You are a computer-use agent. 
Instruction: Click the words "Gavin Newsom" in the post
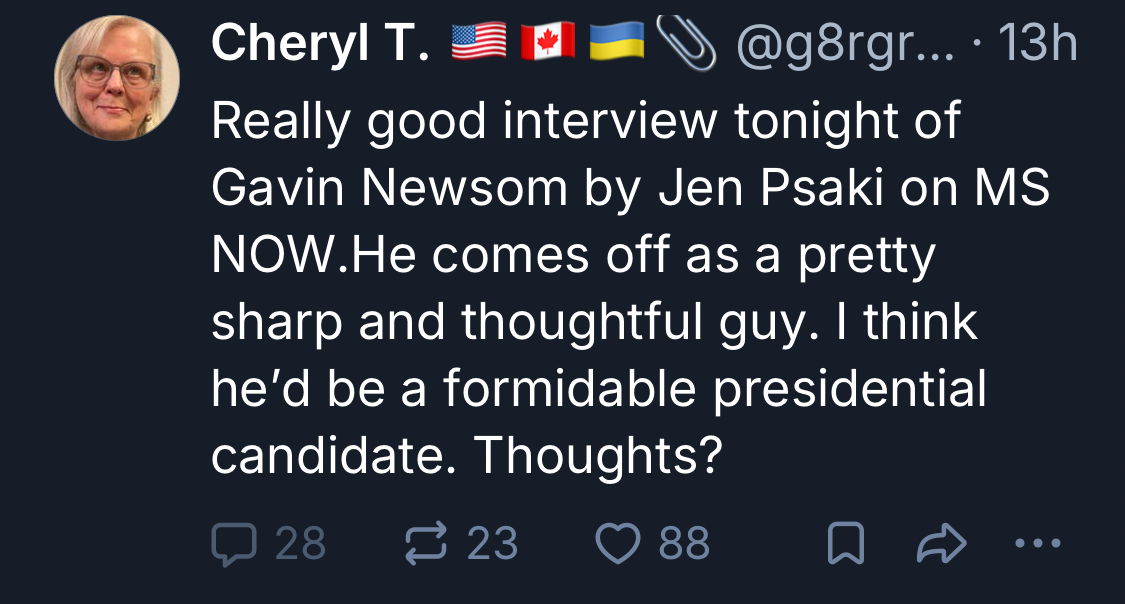pos(389,189)
